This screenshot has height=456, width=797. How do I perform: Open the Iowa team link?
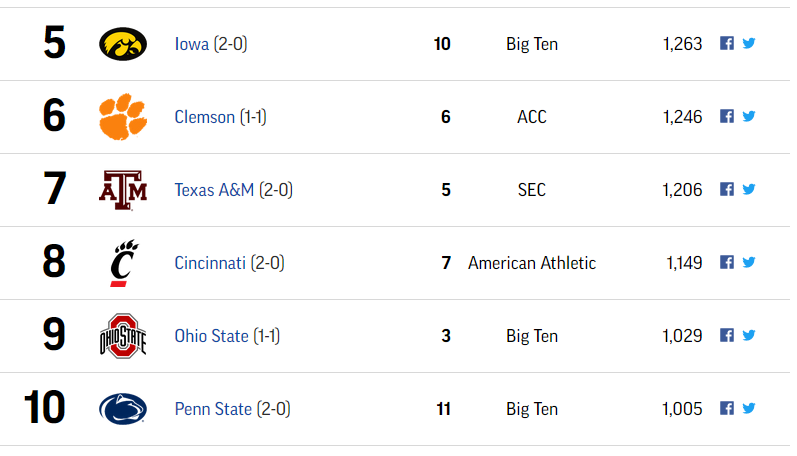pyautogui.click(x=192, y=44)
